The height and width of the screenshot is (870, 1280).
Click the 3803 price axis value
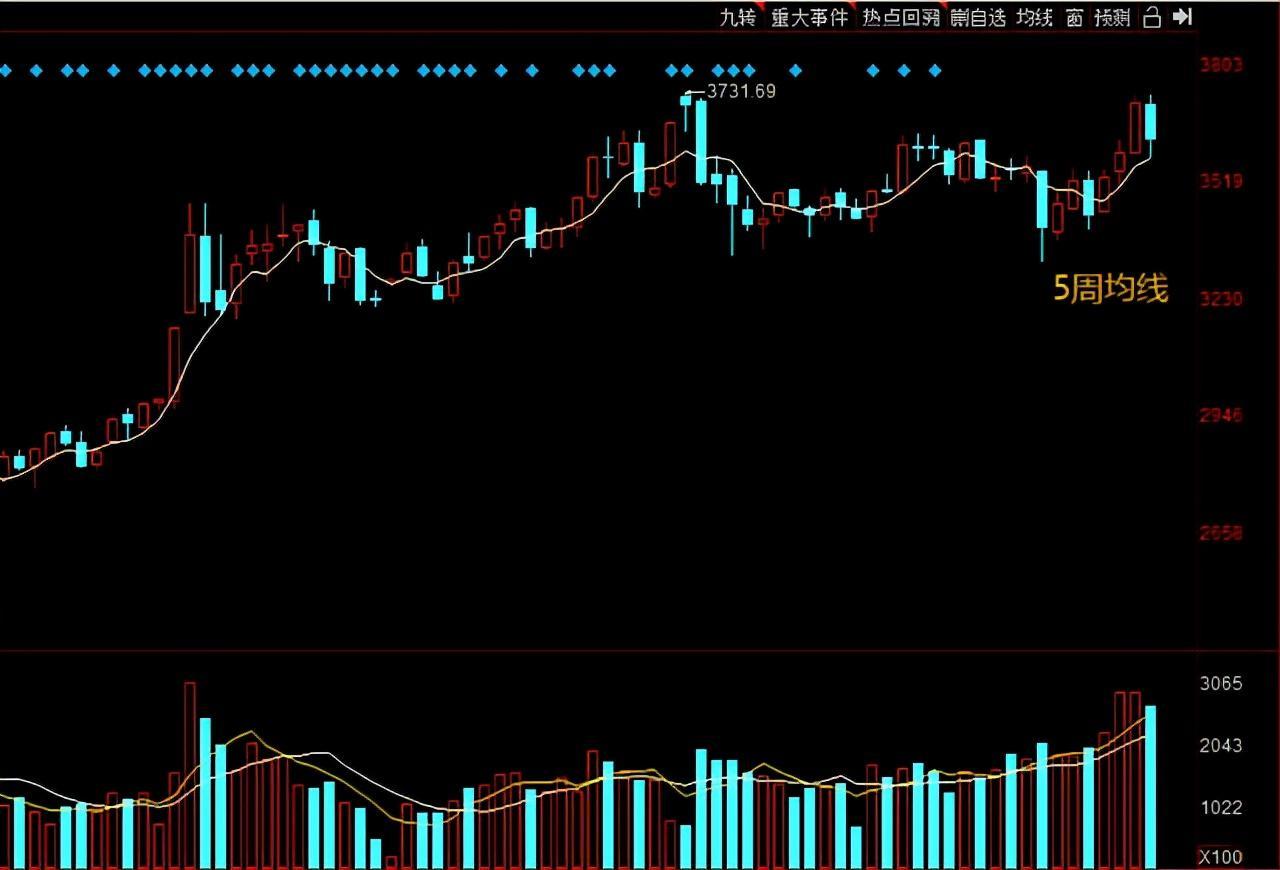coord(1221,65)
